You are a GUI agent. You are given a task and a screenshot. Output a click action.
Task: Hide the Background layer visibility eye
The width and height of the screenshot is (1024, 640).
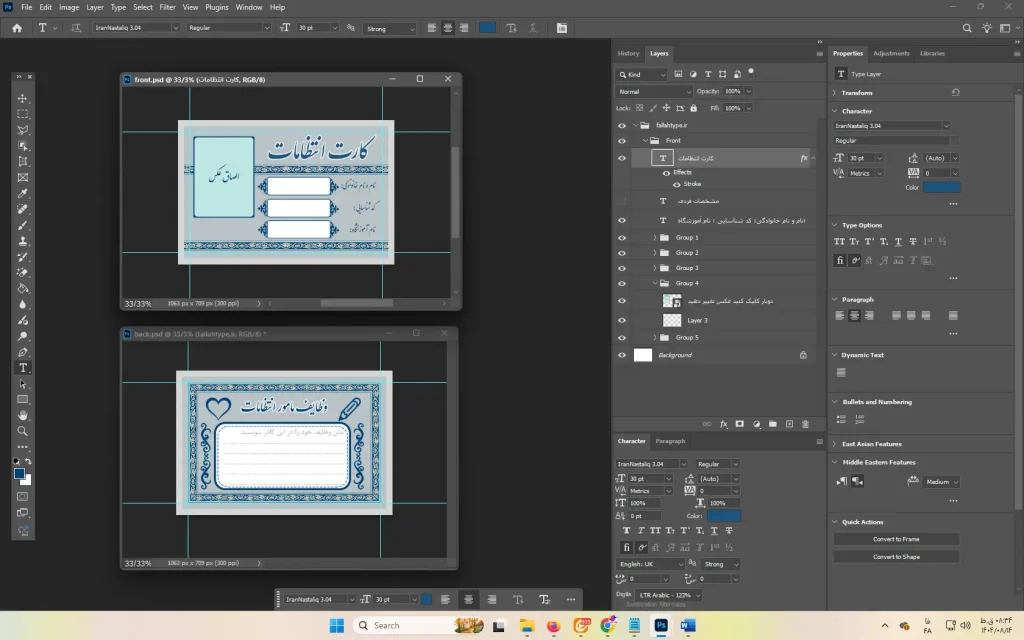point(622,355)
